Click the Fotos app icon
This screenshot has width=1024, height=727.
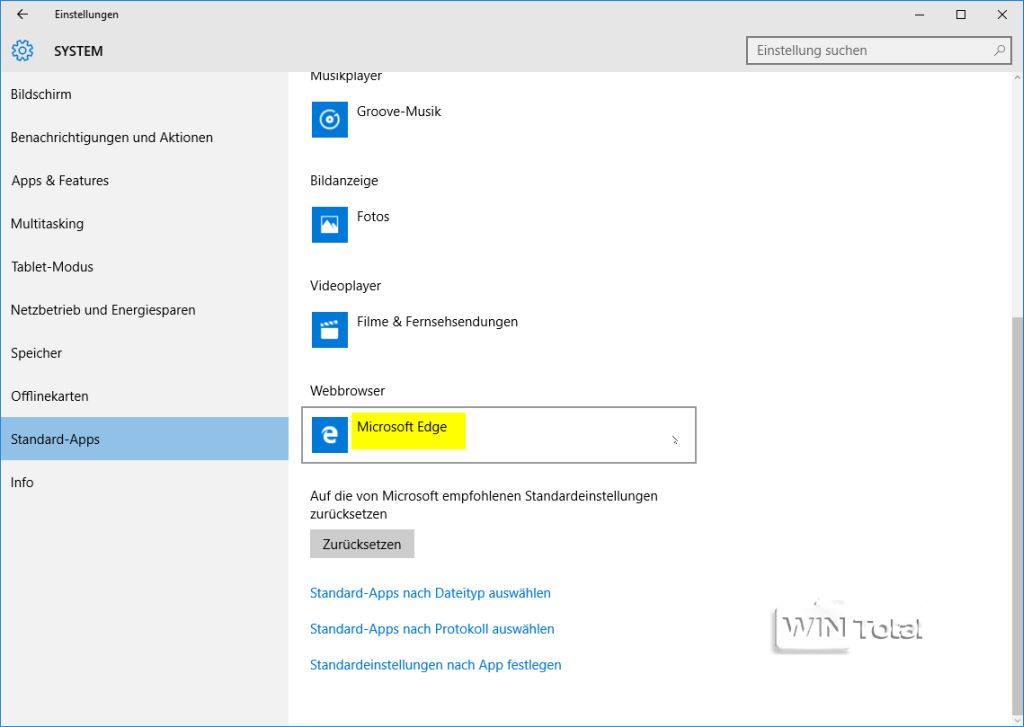click(330, 225)
